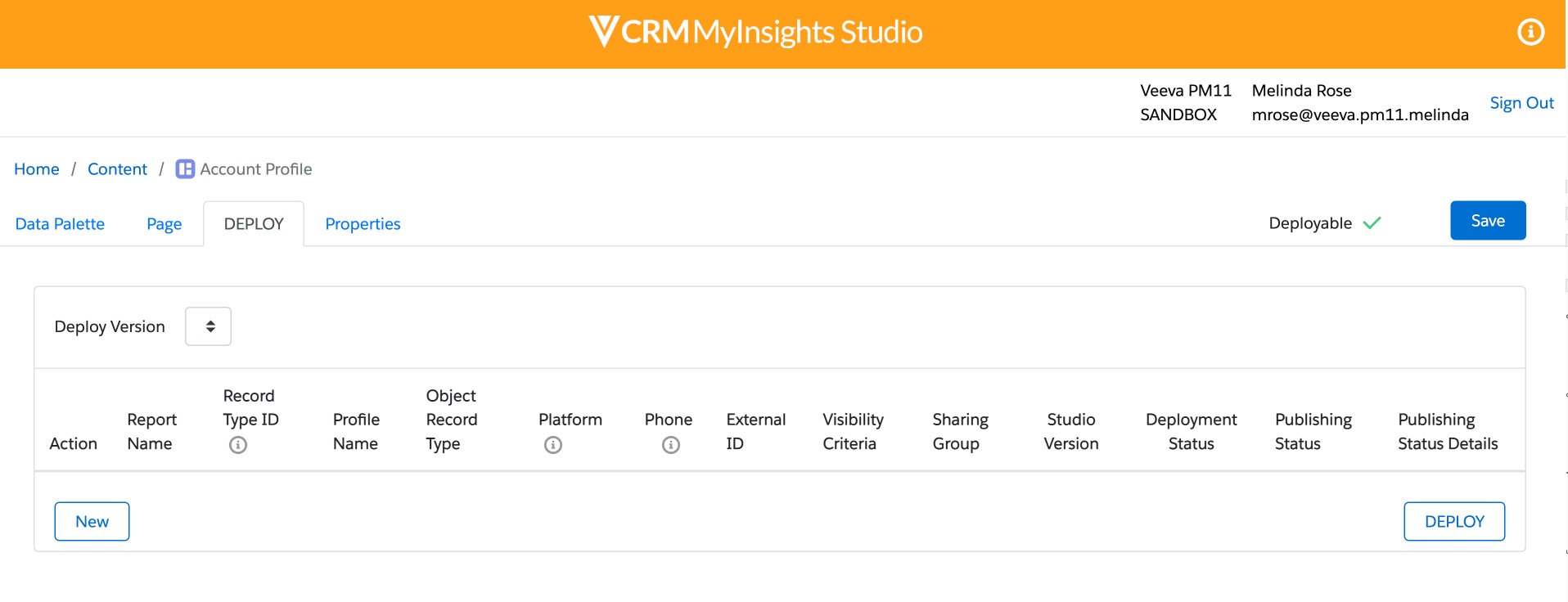The width and height of the screenshot is (1568, 602).
Task: Navigate to Home breadcrumb link
Action: (37, 169)
